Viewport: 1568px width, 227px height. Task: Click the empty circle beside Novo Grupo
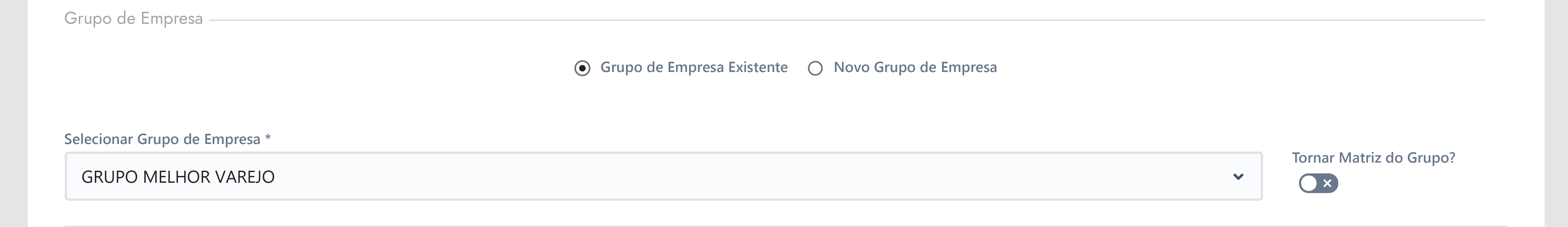pos(815,68)
